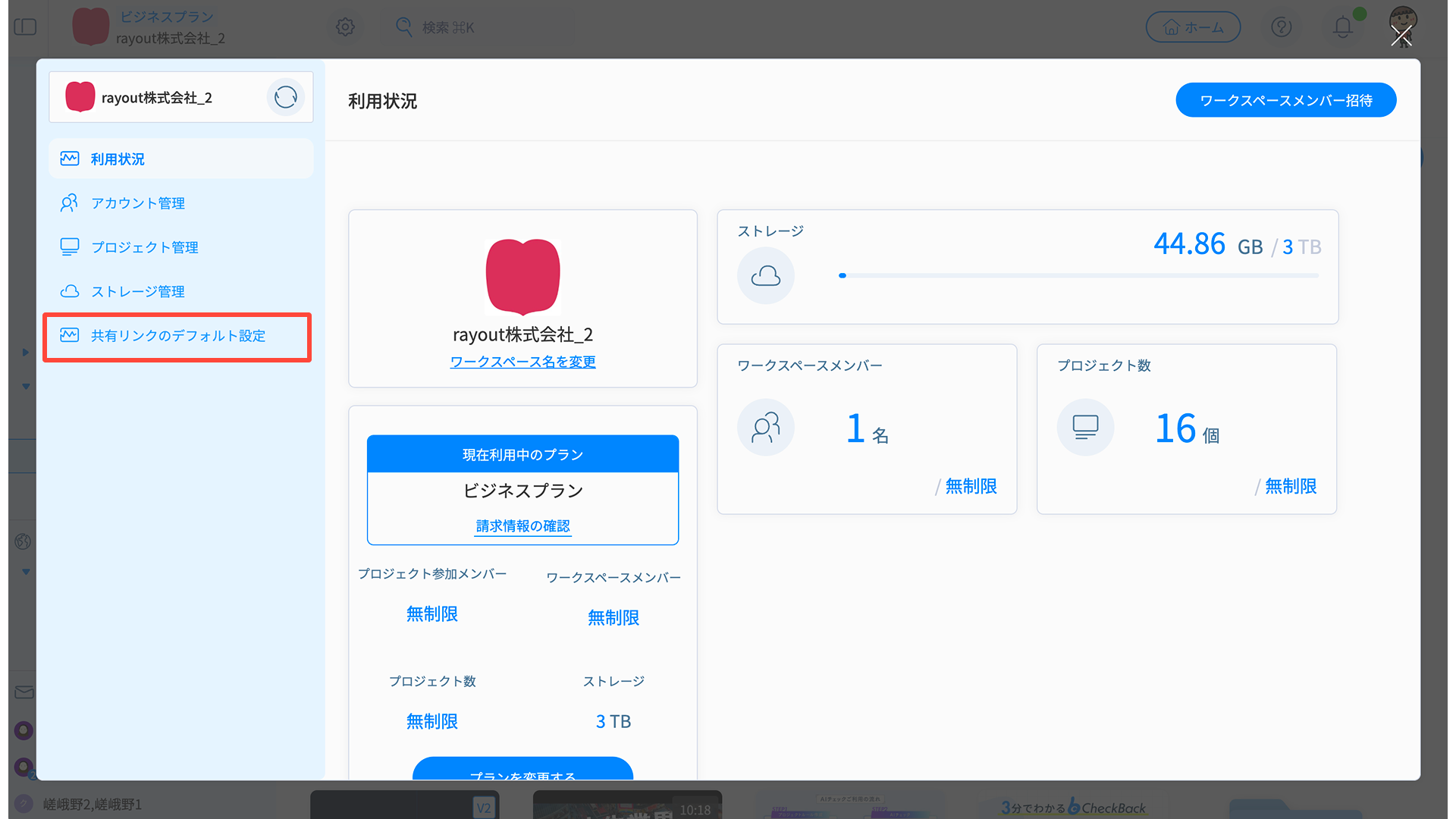Click the storage usage progress bar
Screen dimensions: 1456x819
(x=1078, y=275)
